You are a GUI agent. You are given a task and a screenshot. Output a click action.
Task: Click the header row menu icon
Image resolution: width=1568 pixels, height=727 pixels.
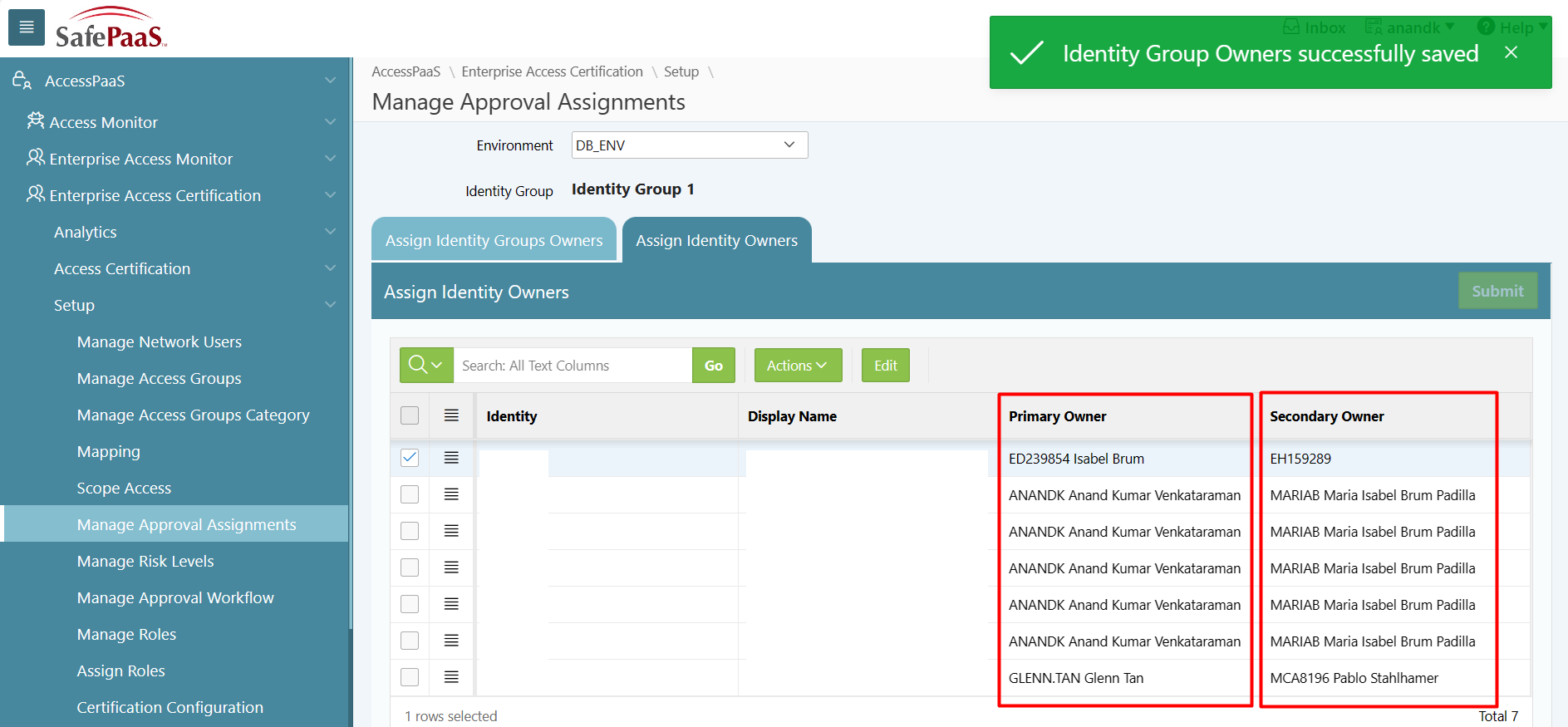click(x=451, y=415)
